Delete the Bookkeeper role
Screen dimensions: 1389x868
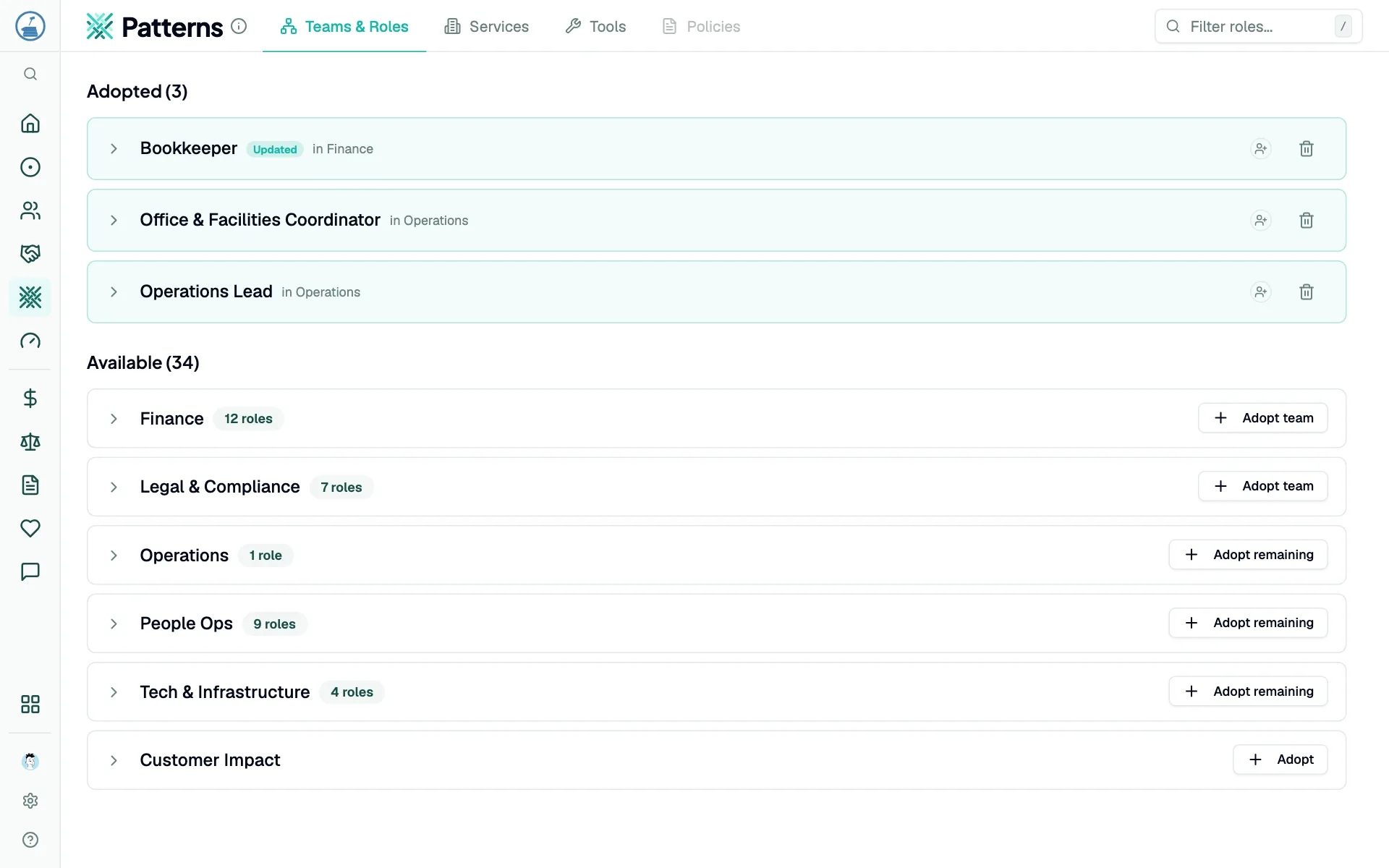[1307, 148]
